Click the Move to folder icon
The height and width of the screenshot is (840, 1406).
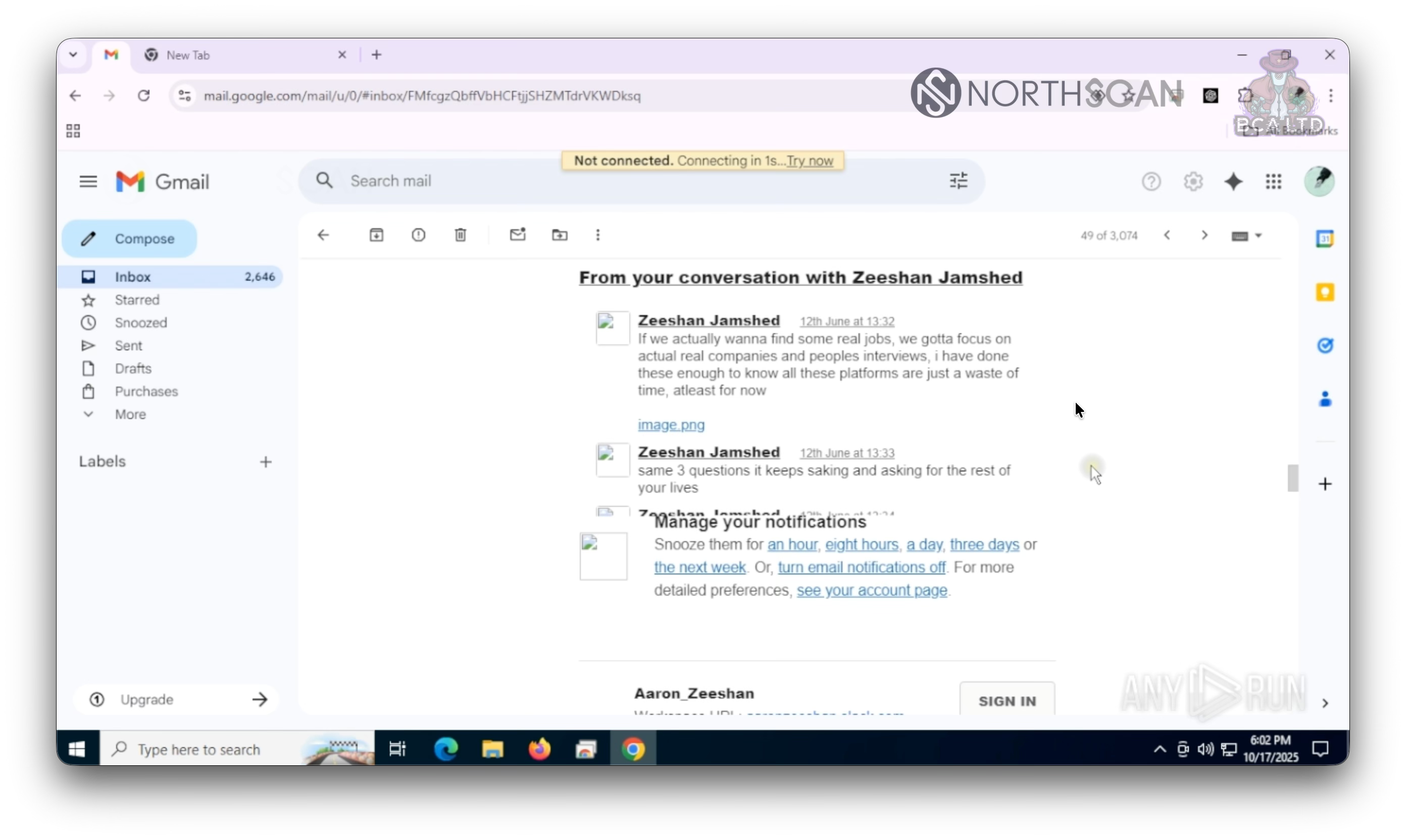pyautogui.click(x=560, y=235)
